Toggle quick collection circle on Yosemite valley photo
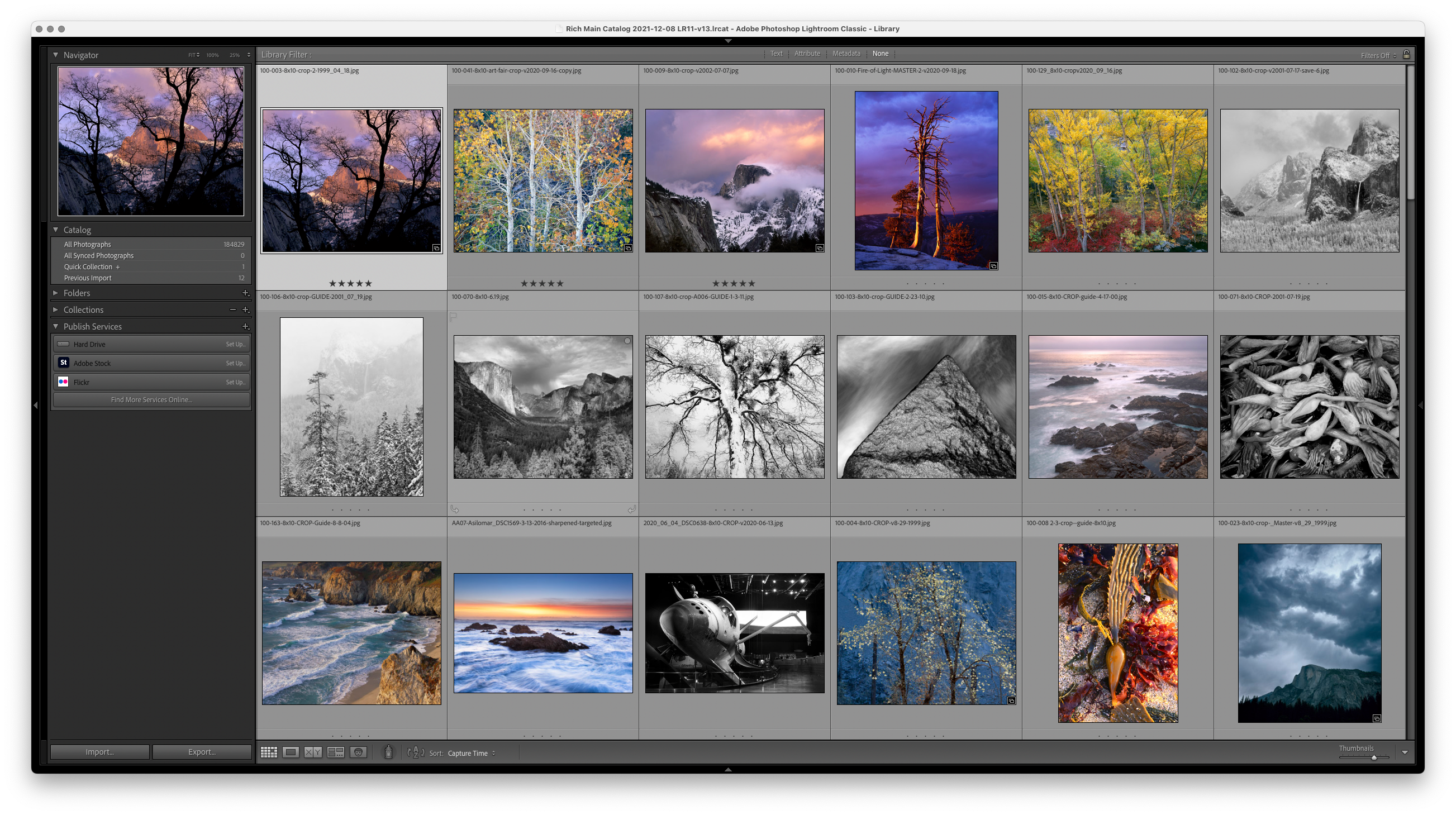This screenshot has height=815, width=1456. point(627,341)
